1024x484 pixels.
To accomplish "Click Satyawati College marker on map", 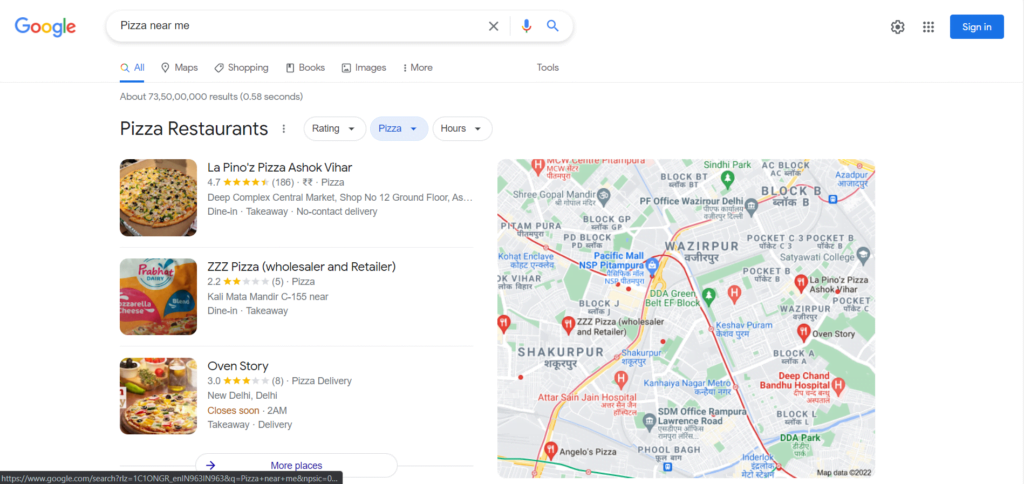I will tap(863, 254).
